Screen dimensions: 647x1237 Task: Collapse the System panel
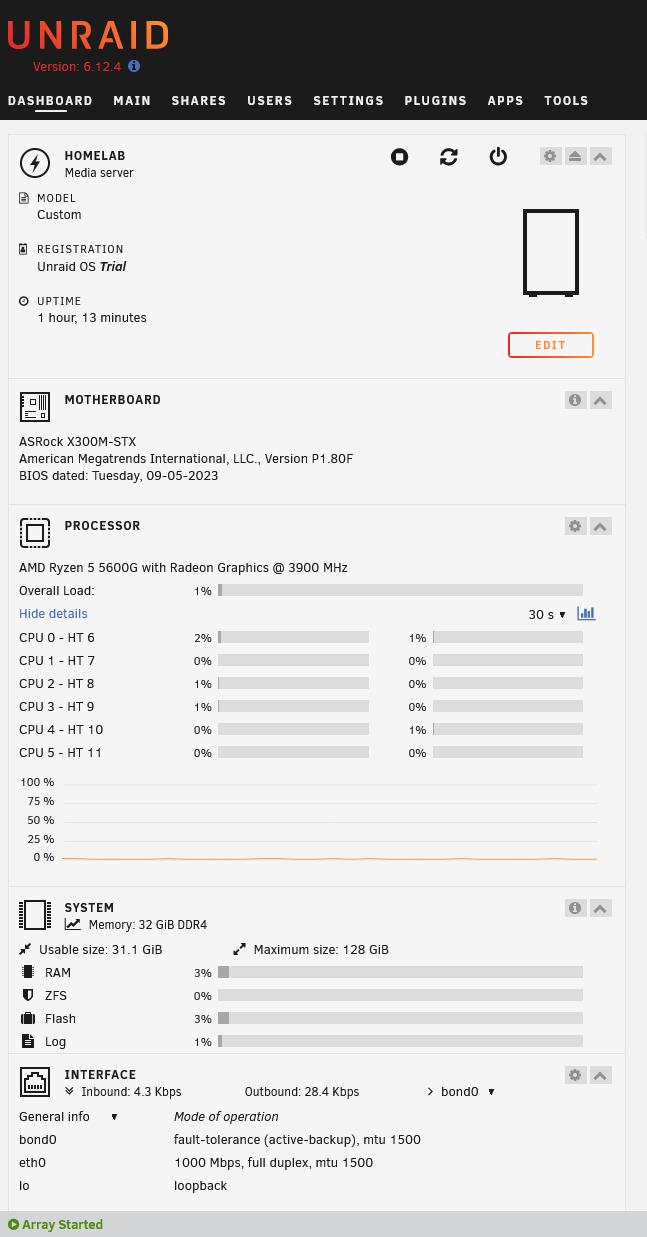coord(600,908)
